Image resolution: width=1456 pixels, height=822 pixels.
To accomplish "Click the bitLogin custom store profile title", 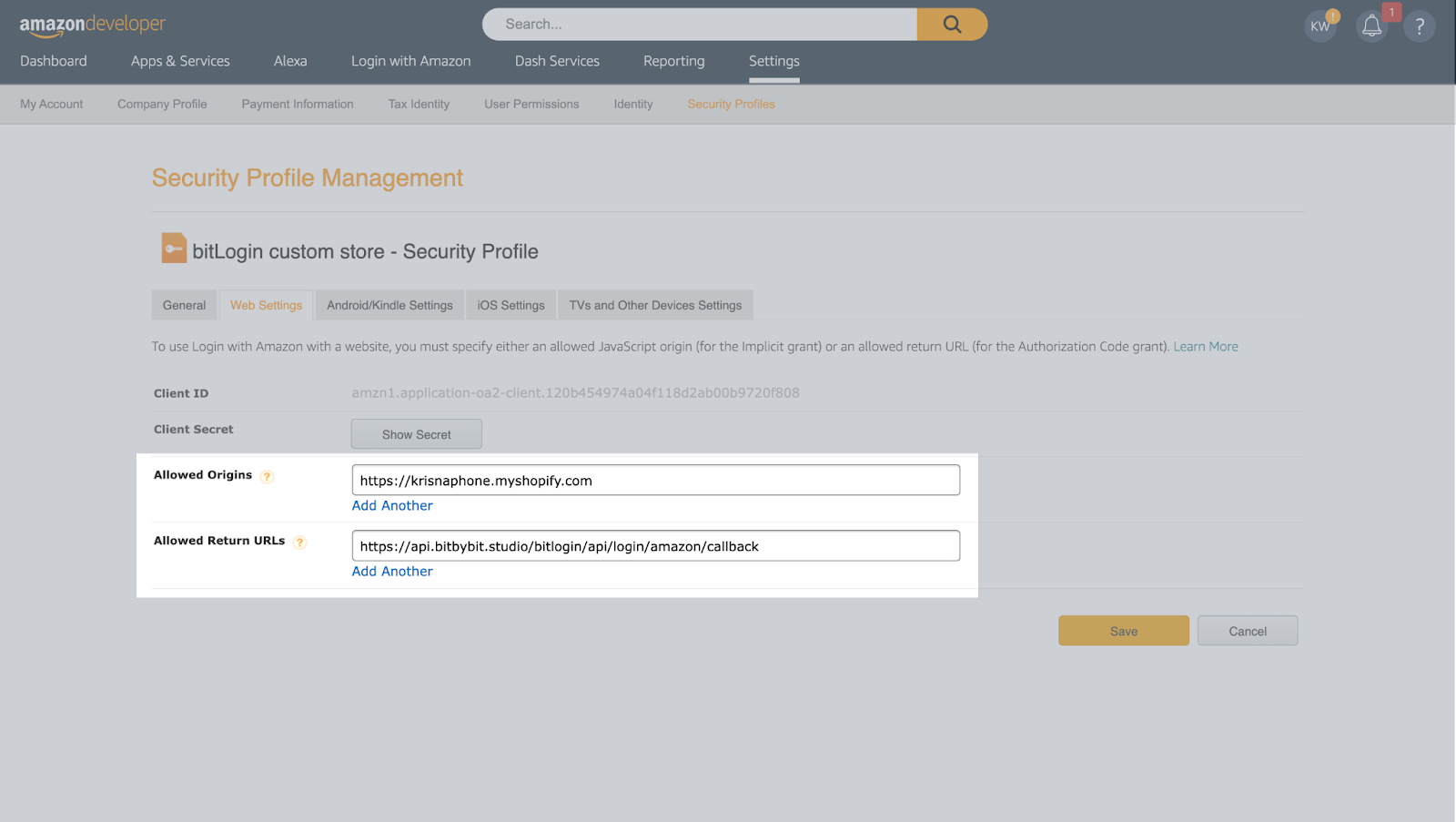I will [x=365, y=251].
